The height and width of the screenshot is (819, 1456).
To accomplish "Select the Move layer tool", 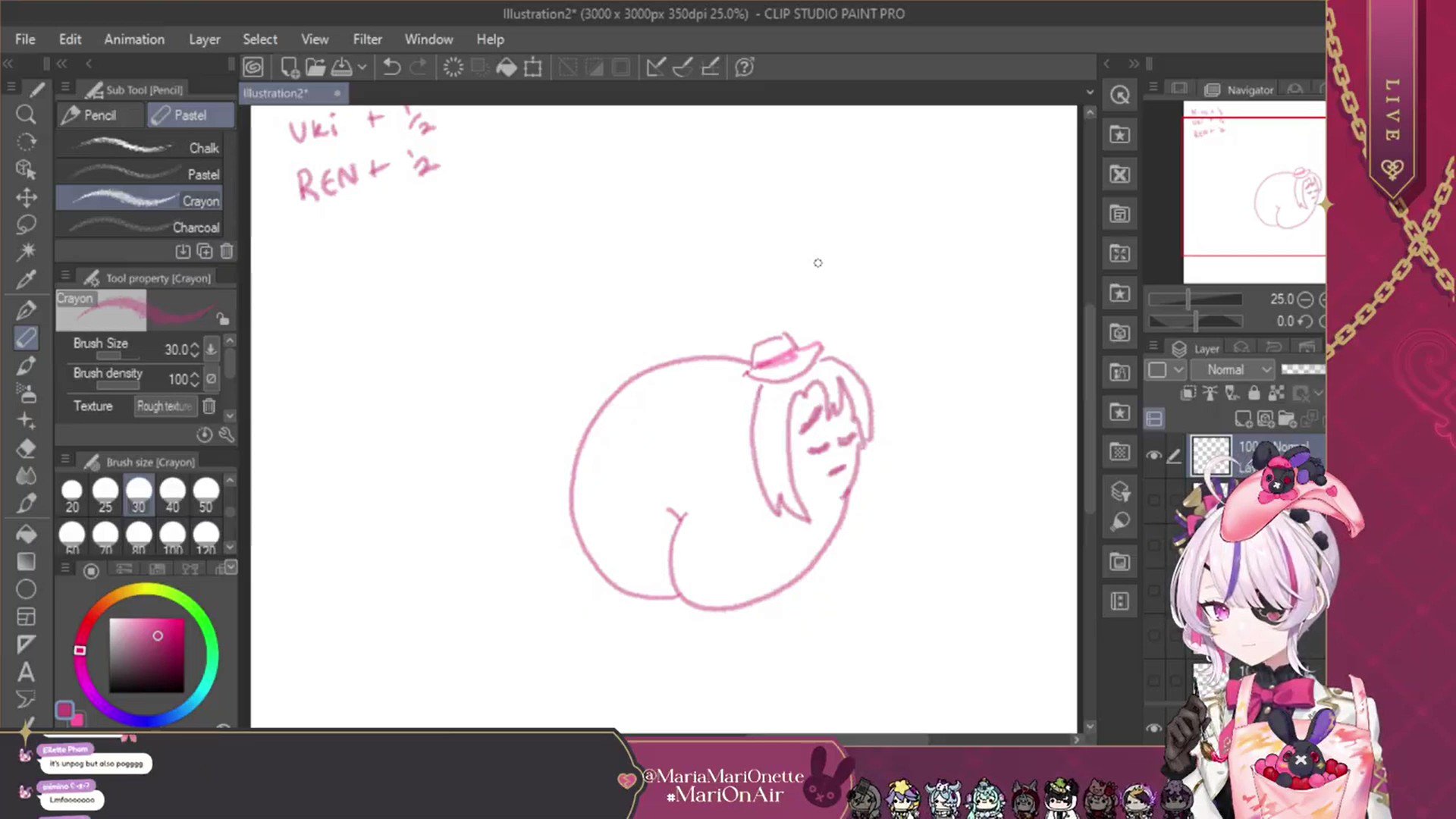I will click(x=26, y=198).
